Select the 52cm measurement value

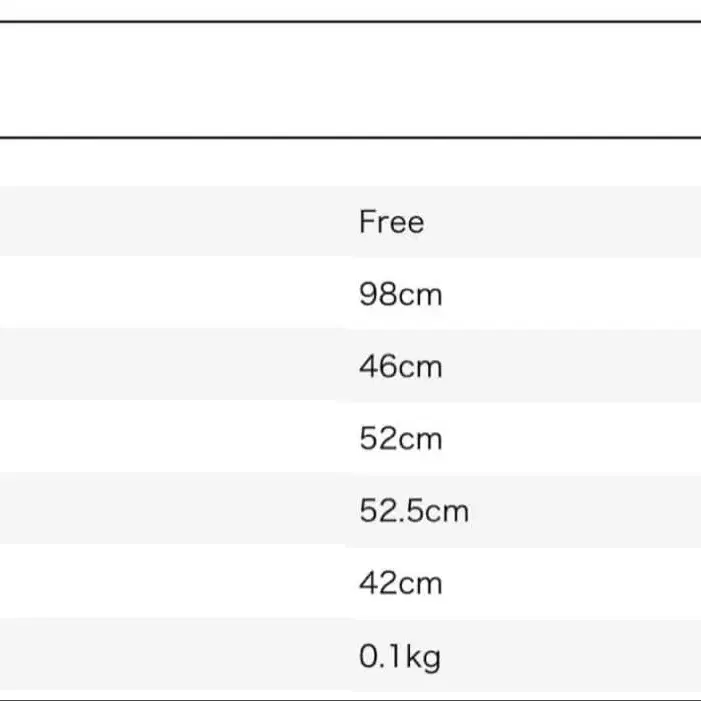click(x=400, y=439)
